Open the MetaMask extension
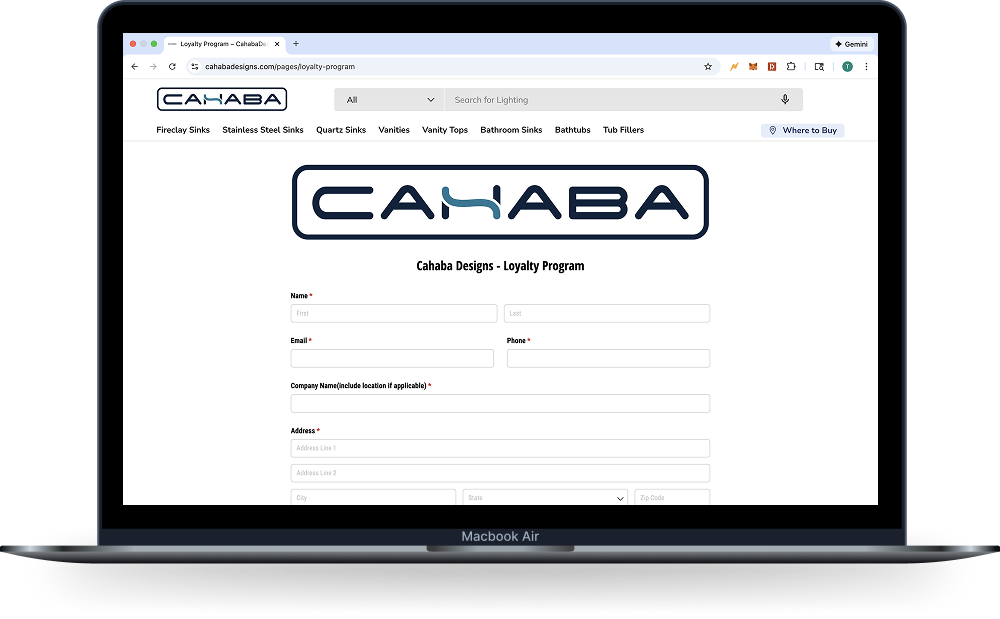The height and width of the screenshot is (619, 1000). (753, 66)
